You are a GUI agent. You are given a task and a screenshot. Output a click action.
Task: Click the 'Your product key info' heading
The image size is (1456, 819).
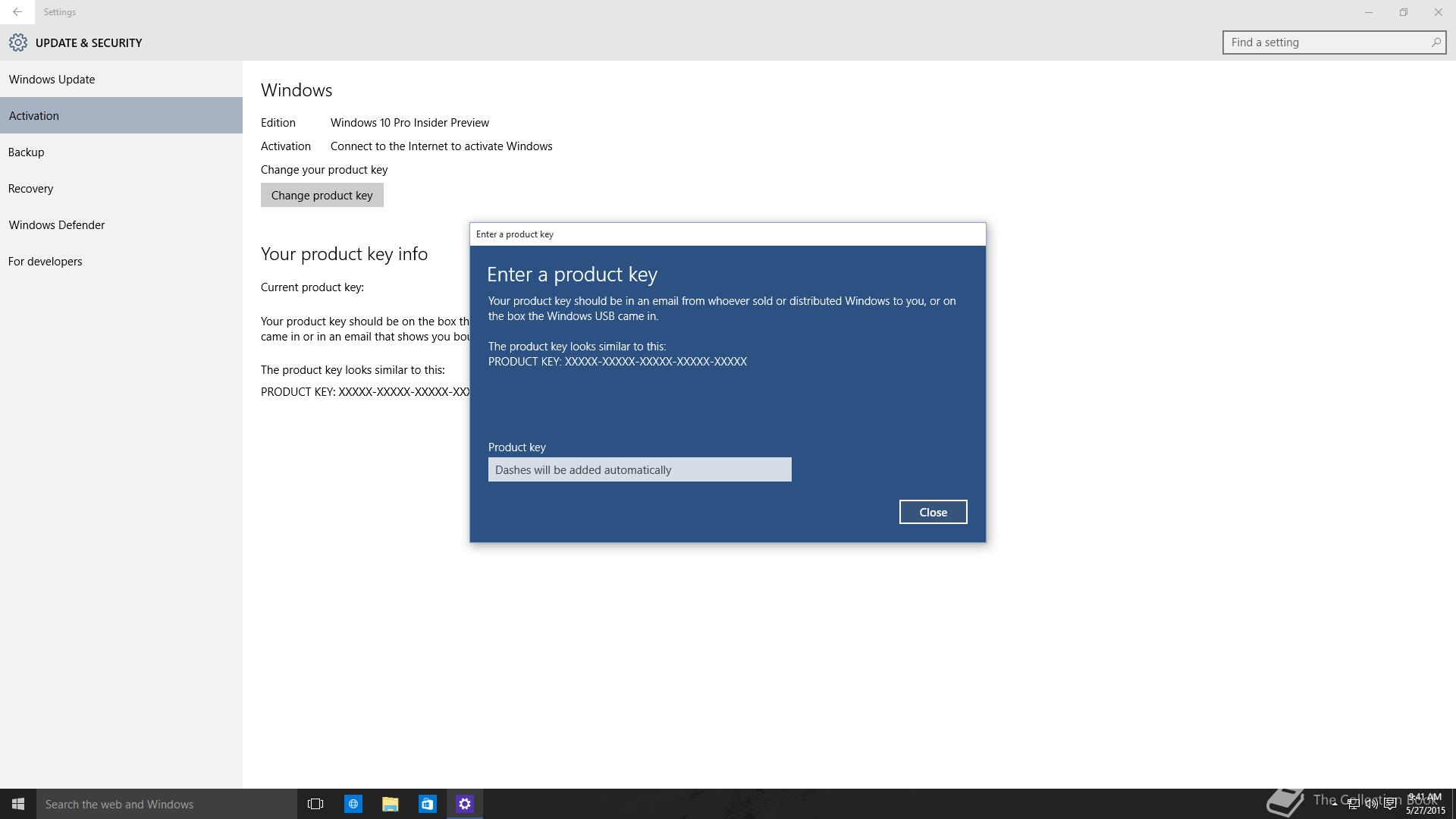click(x=344, y=253)
